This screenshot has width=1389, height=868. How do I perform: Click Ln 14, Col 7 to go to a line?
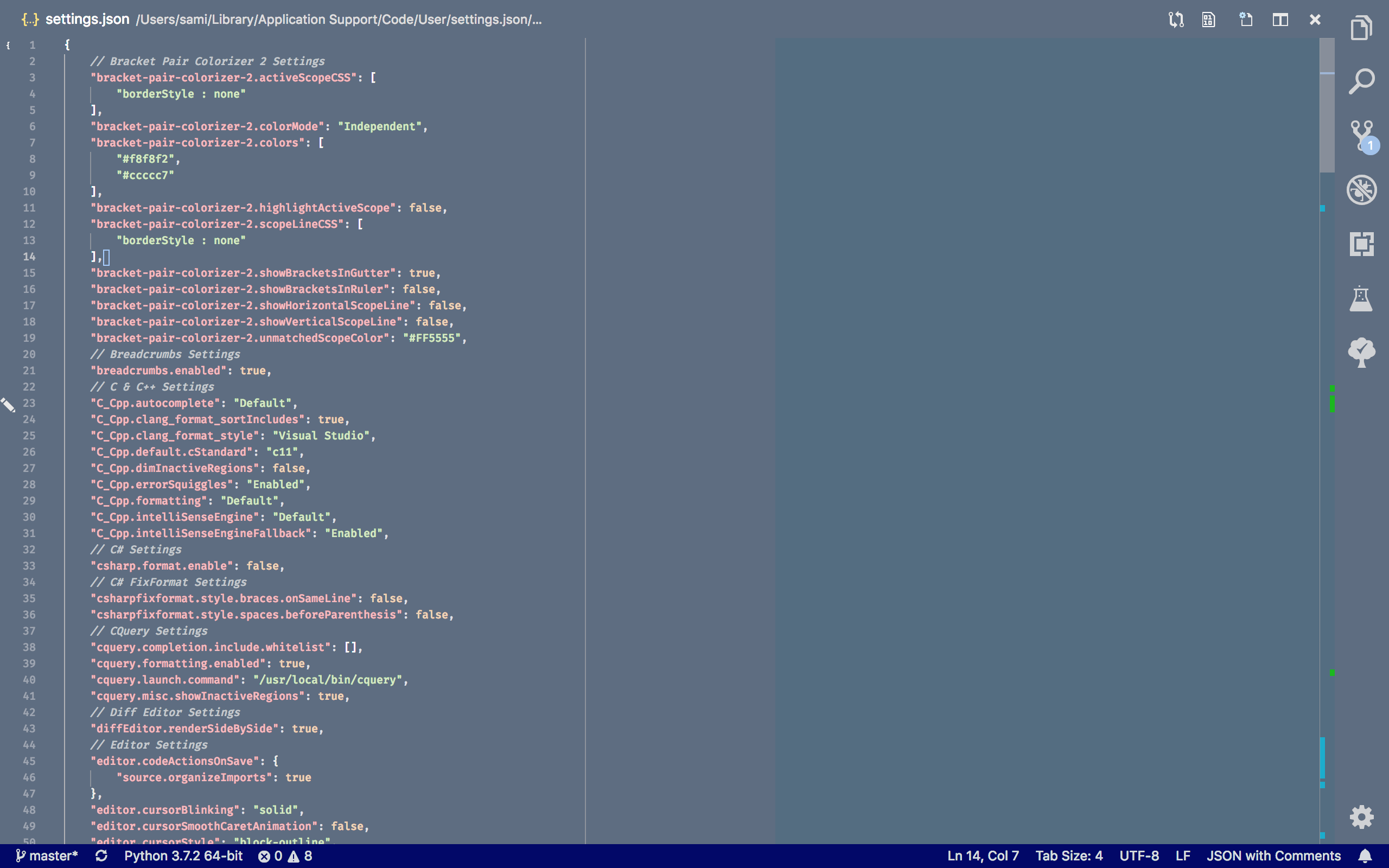(982, 856)
